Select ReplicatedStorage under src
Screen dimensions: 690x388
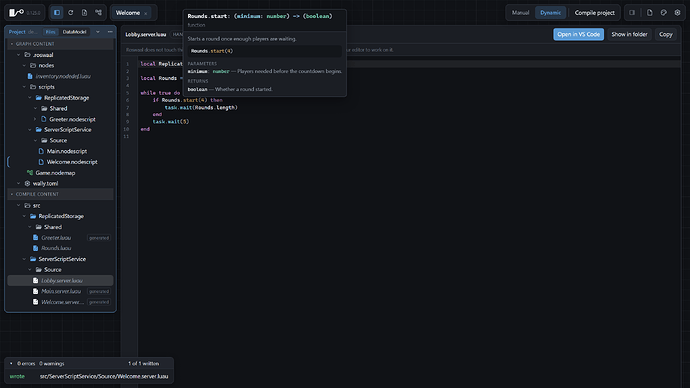coord(61,216)
